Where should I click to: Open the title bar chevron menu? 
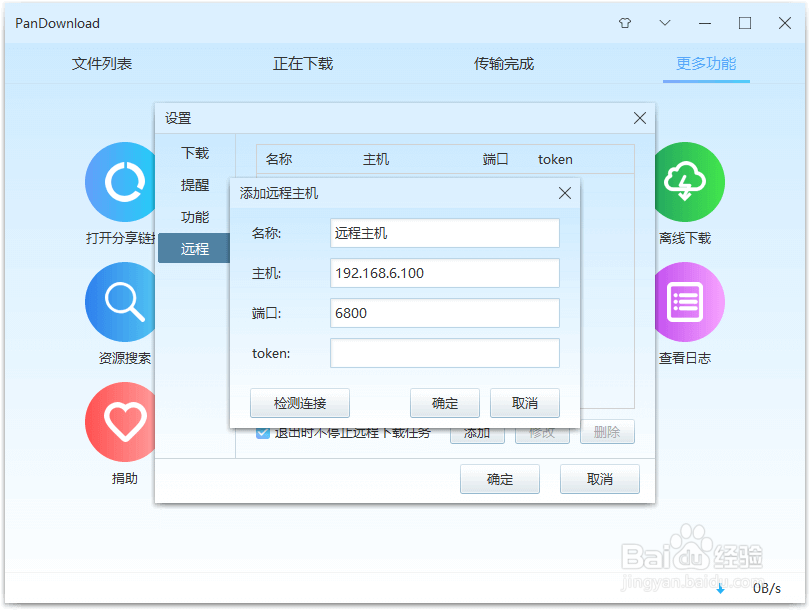coord(664,22)
